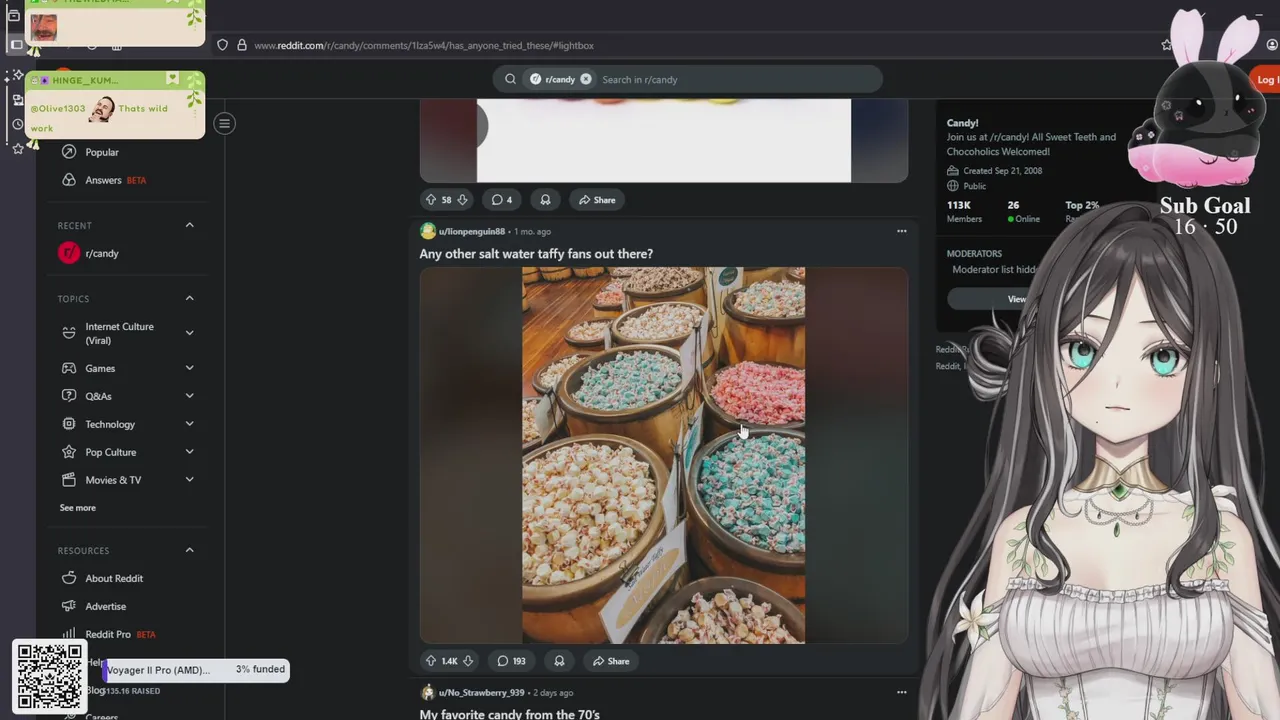The image size is (1280, 720).
Task: Click the 26 Online indicator
Action: point(1024,211)
